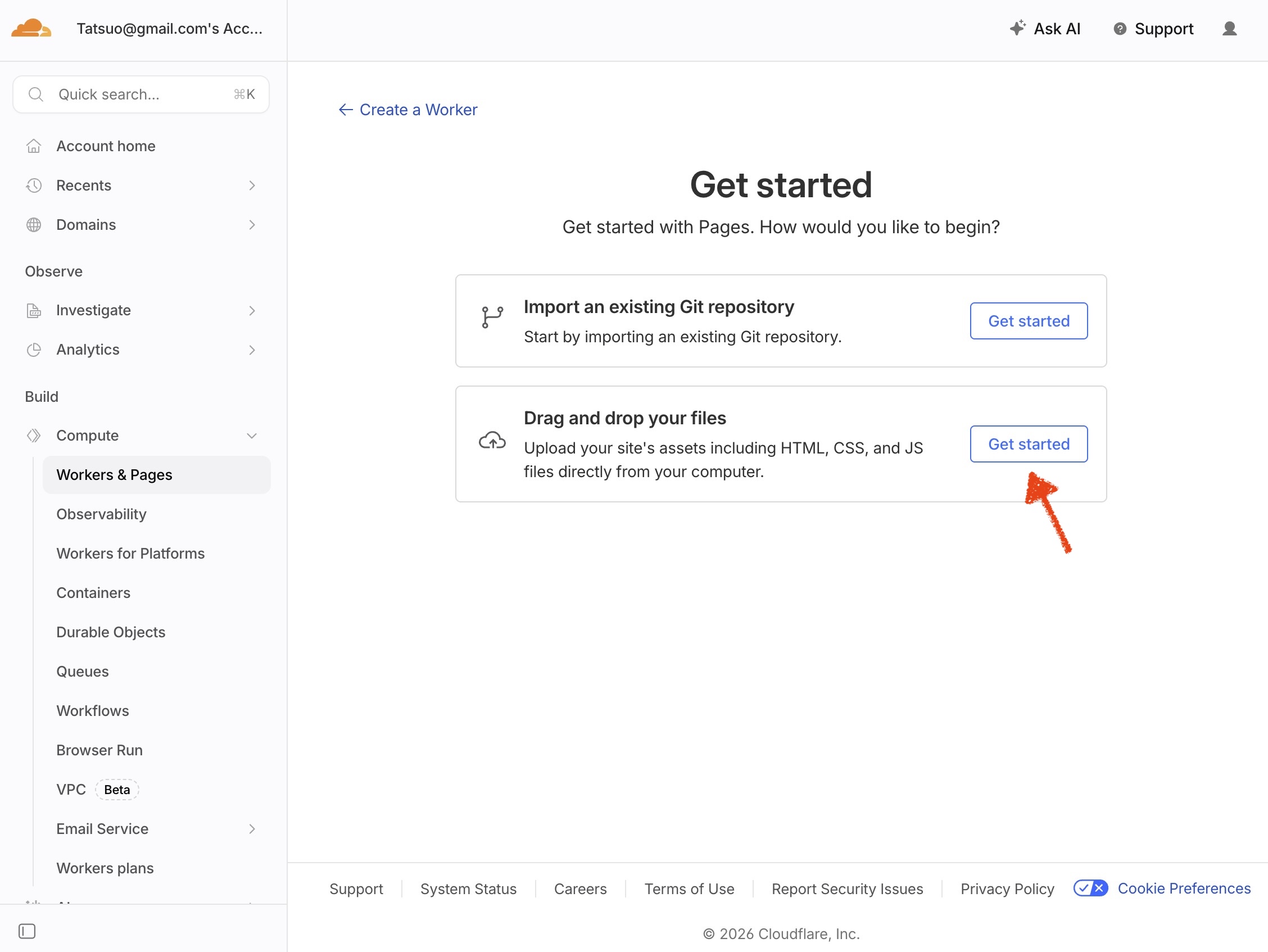Get started importing a Git repository
Screen dimensions: 1268x952
pyautogui.click(x=1029, y=321)
